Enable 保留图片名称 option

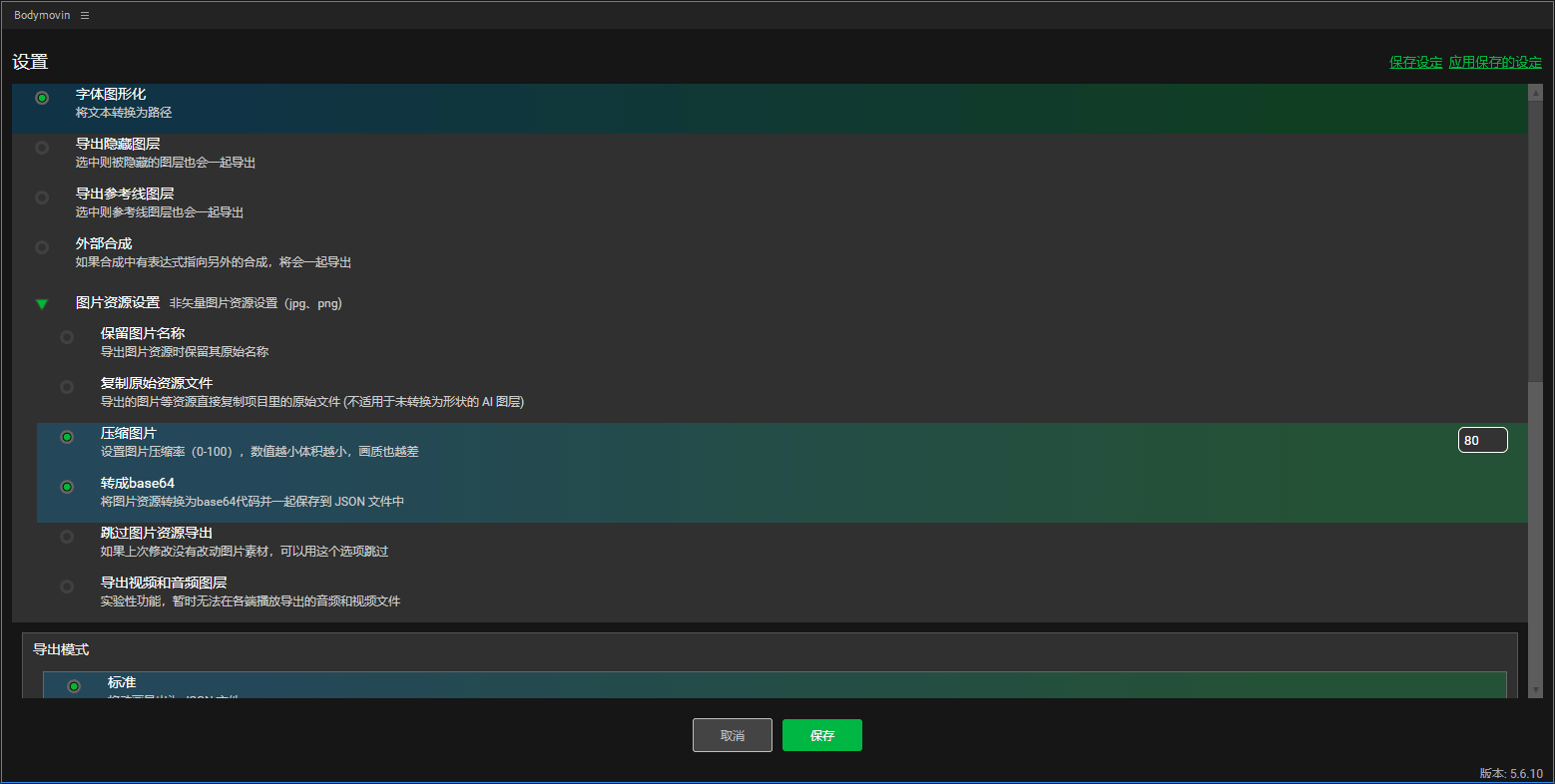click(67, 337)
